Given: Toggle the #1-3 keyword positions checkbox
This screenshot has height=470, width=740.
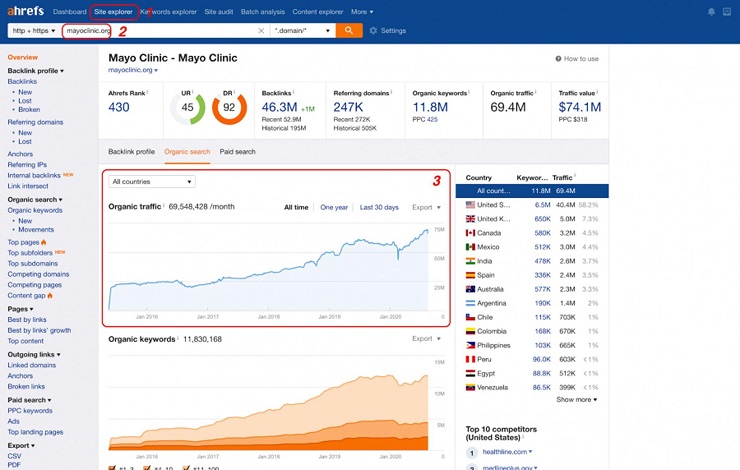Looking at the screenshot, I should click(112, 468).
